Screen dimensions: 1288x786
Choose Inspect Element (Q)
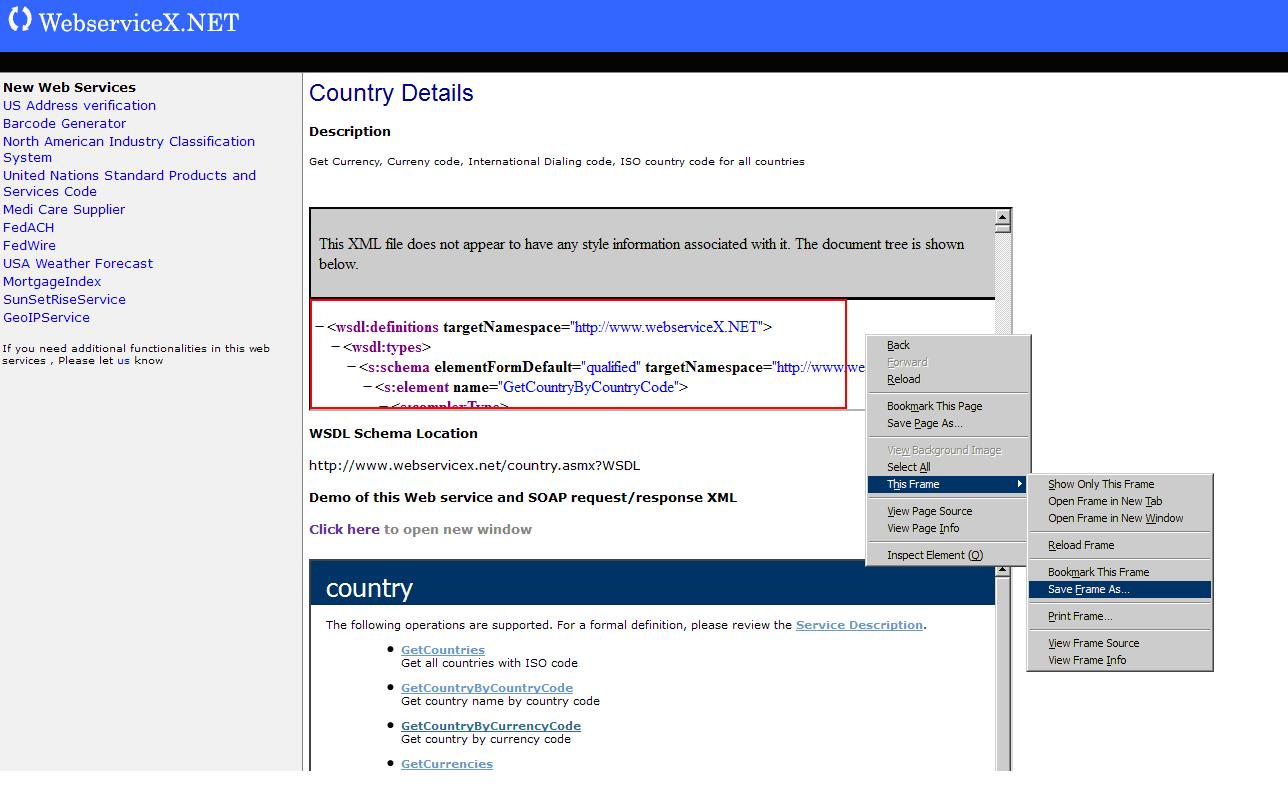(x=947, y=555)
